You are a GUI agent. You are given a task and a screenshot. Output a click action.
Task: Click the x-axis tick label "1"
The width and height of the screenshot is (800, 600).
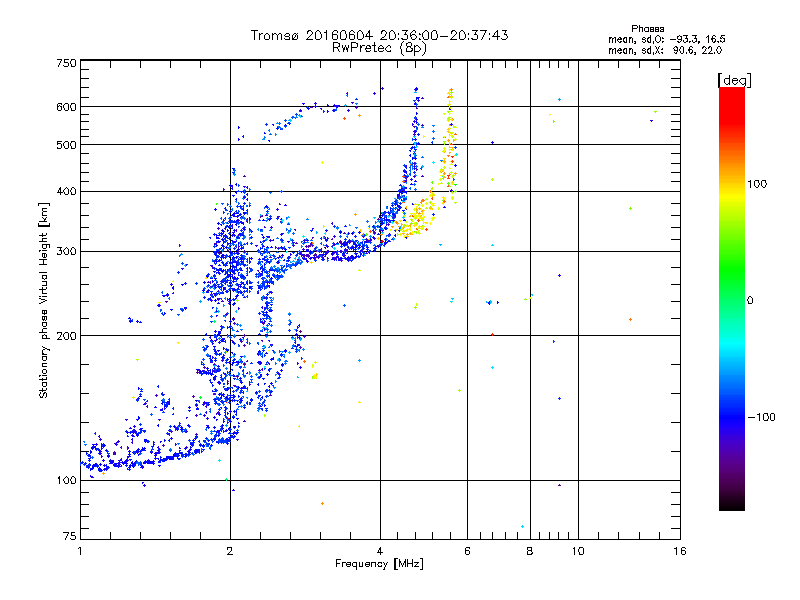[80, 551]
